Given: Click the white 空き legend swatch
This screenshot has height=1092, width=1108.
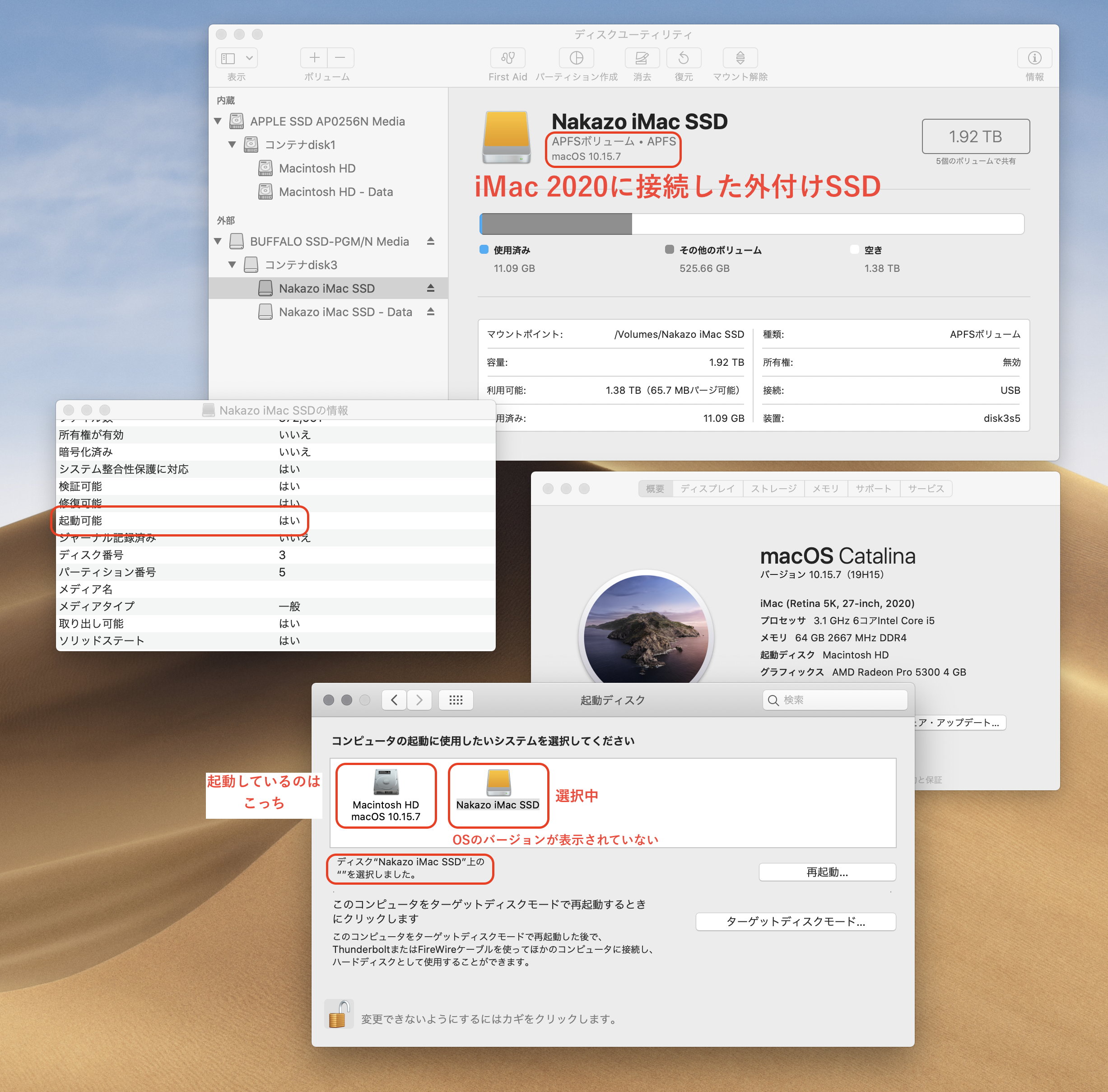Looking at the screenshot, I should 855,249.
